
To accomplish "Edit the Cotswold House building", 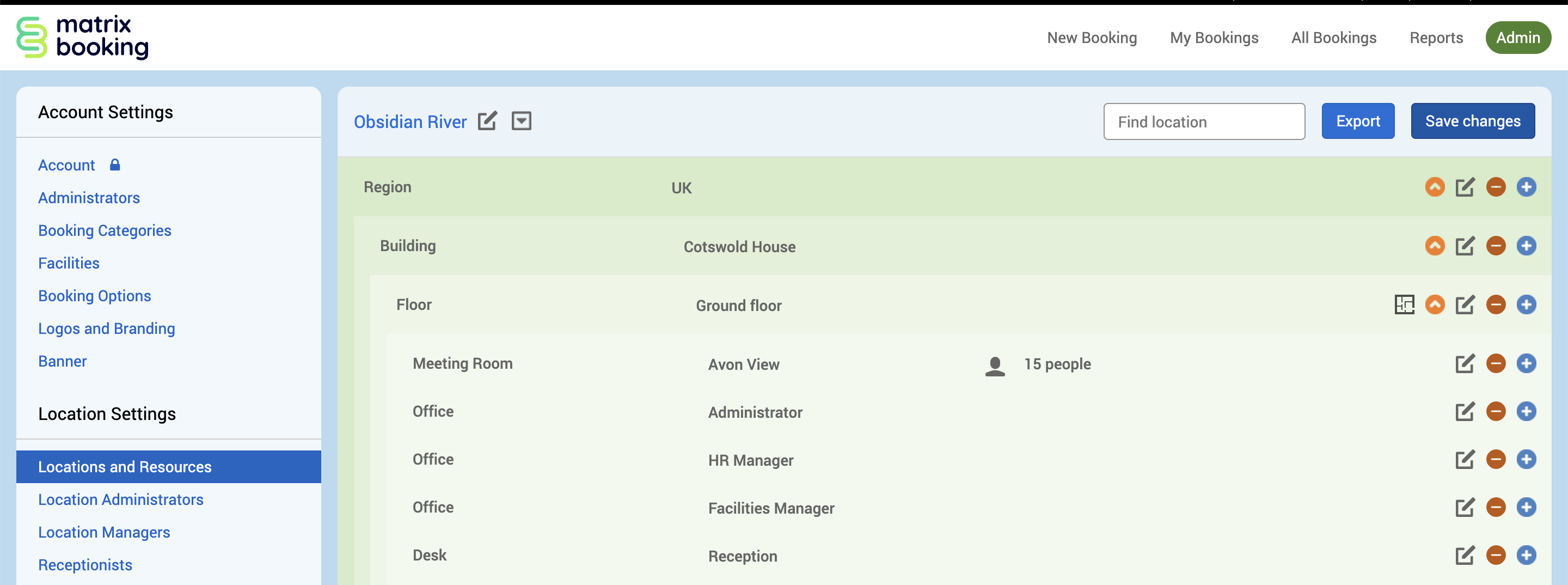I will (x=1465, y=246).
